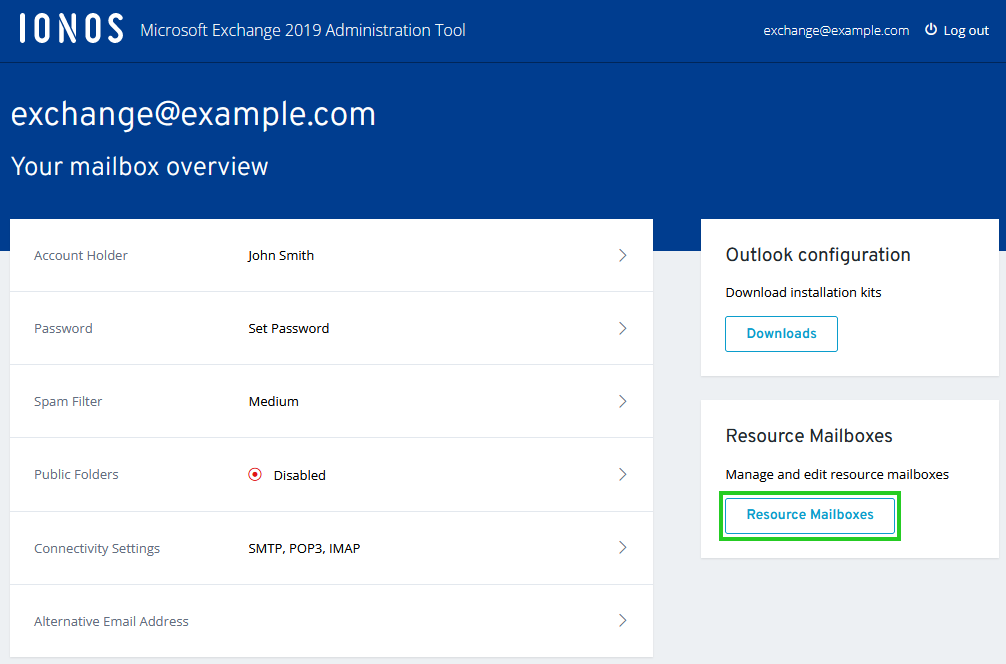Viewport: 1006px width, 664px height.
Task: Select the Log out text link
Action: pyautogui.click(x=966, y=30)
